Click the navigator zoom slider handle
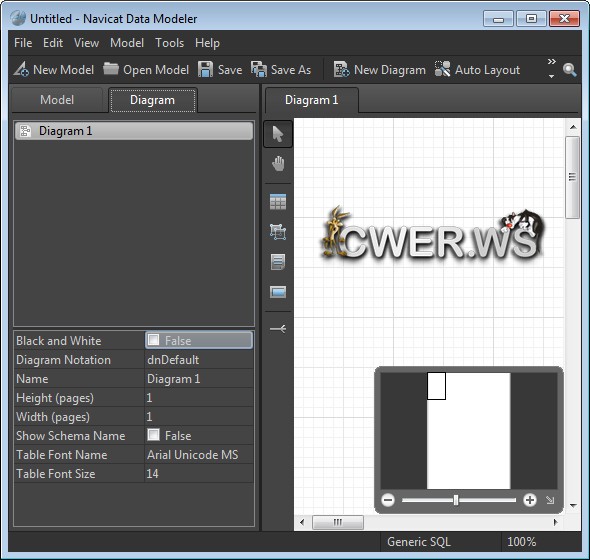Viewport: 590px width, 560px height. click(456, 500)
